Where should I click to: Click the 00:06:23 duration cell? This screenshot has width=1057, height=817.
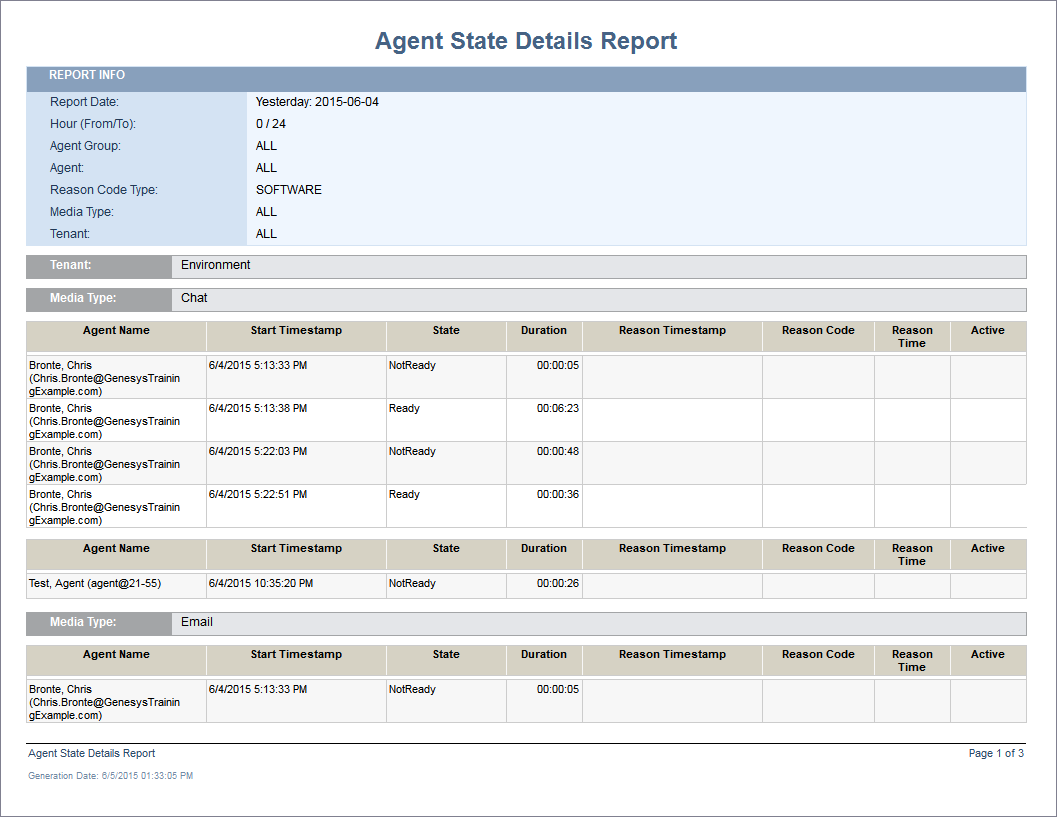[557, 408]
